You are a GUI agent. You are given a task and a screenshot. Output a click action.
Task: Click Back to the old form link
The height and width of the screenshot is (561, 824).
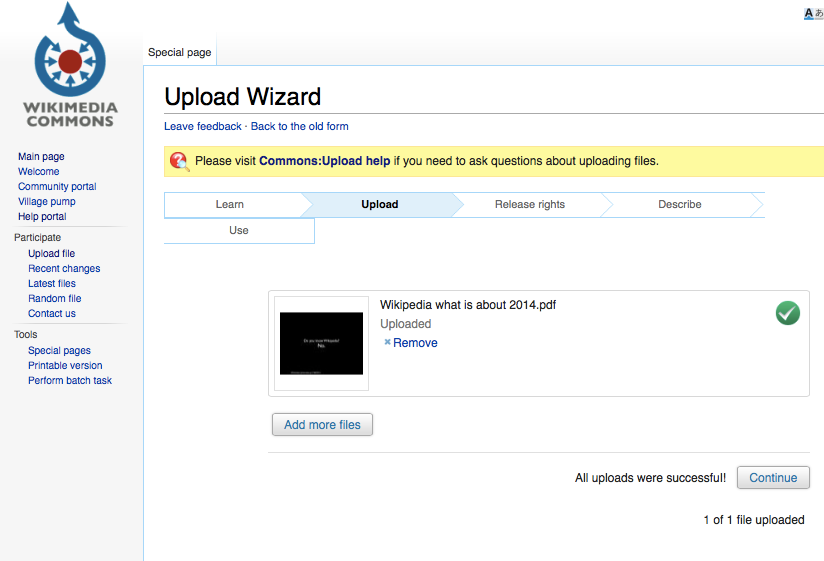(300, 126)
